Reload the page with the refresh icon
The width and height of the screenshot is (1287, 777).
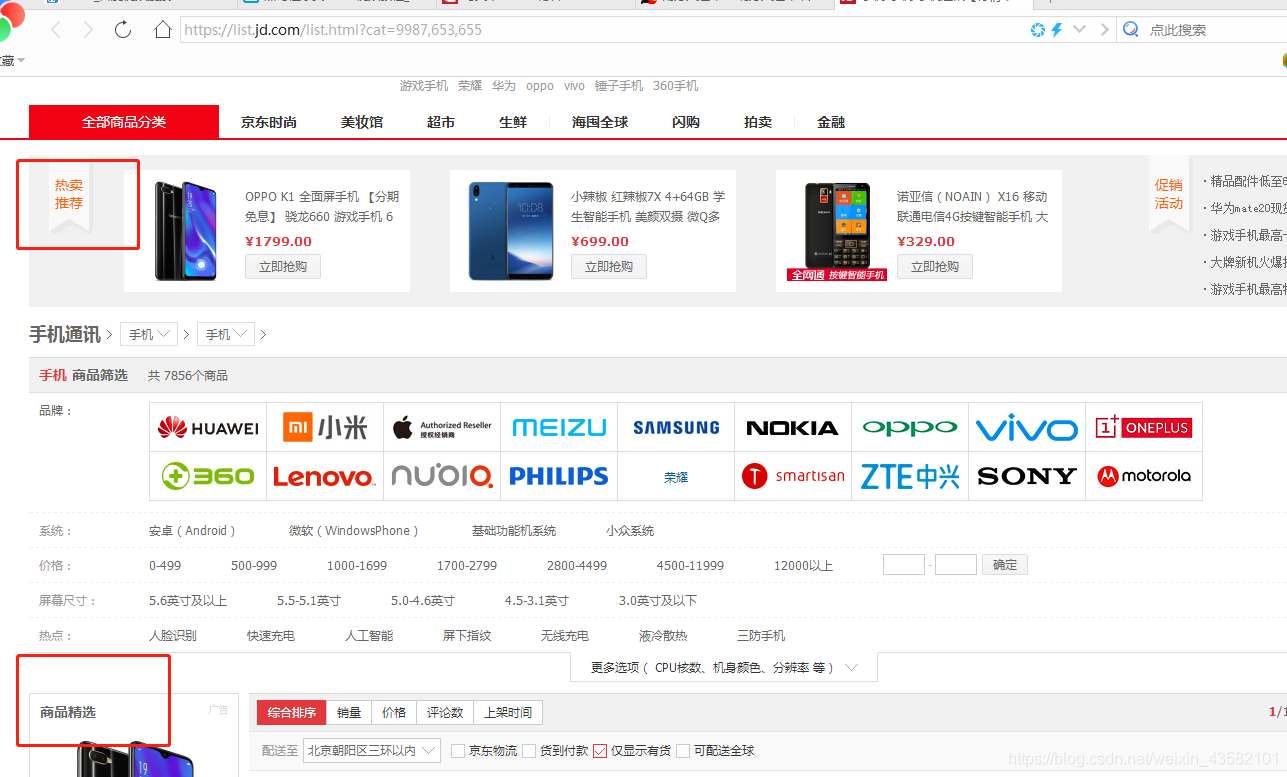[x=123, y=29]
